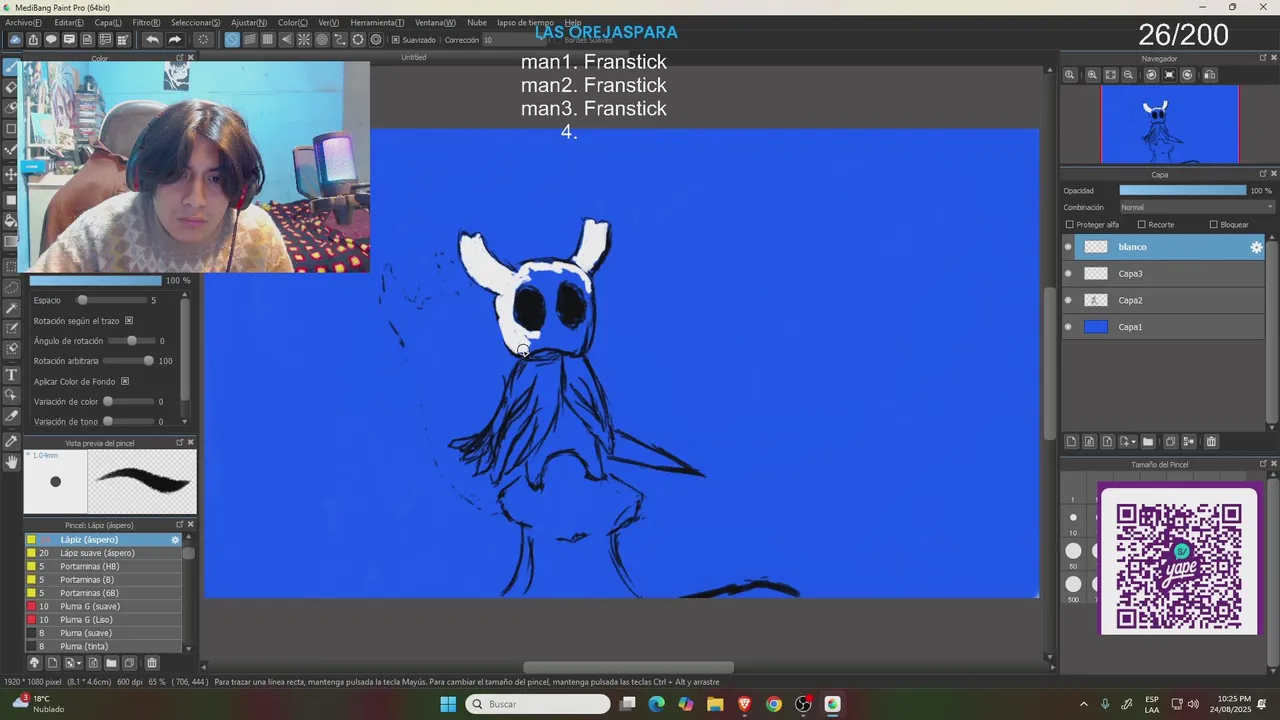
Task: Enable concentric circle snap guide
Action: click(x=322, y=40)
